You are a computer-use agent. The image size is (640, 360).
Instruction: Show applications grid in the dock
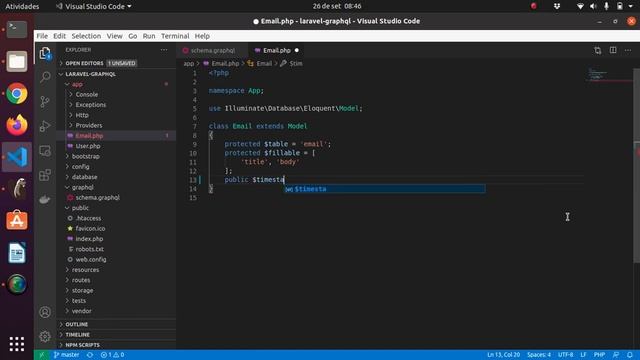pos(17,344)
